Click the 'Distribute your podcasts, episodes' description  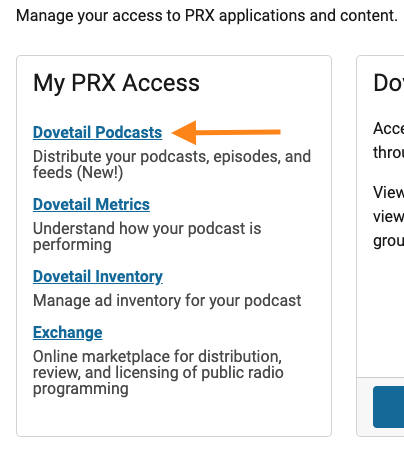point(172,165)
